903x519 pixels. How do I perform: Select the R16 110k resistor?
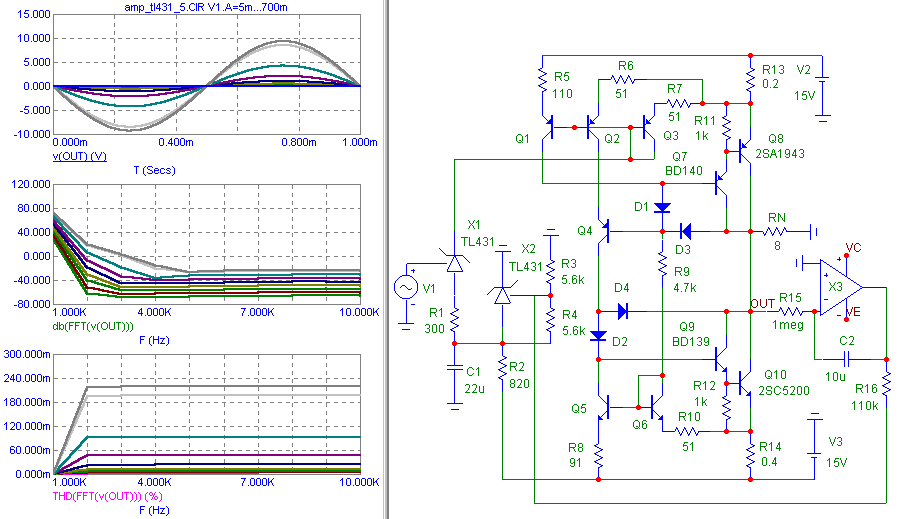886,384
